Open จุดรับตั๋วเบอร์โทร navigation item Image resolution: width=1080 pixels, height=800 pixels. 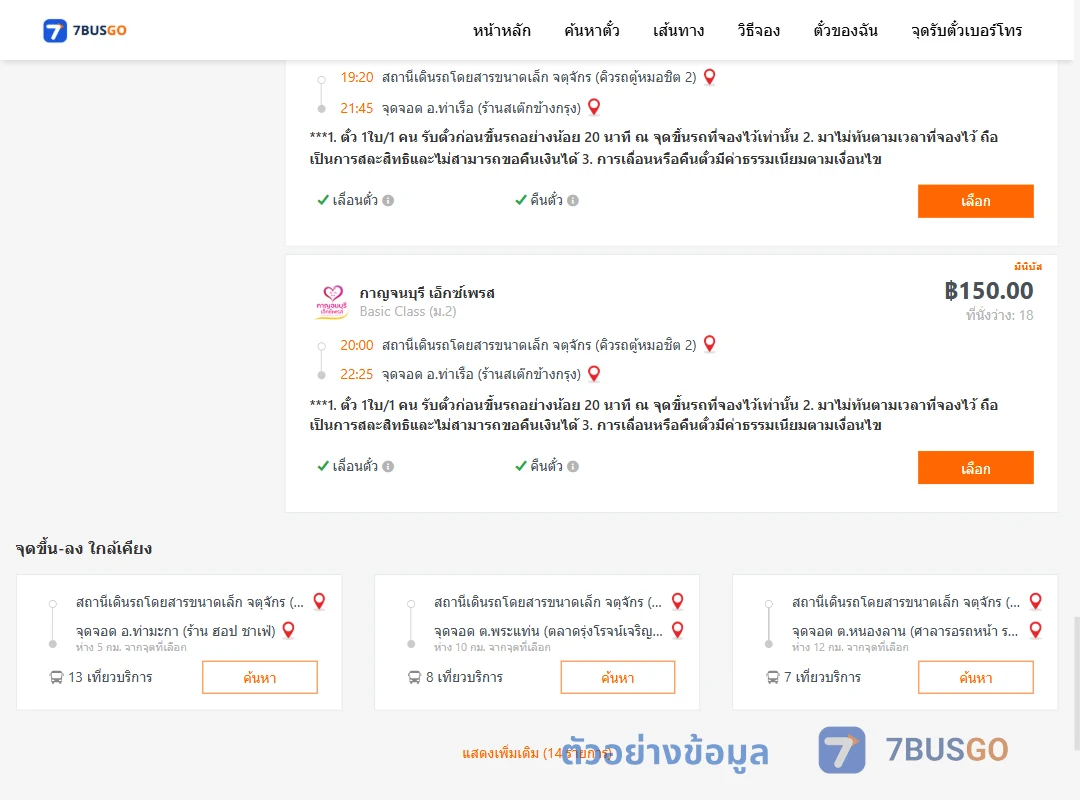pyautogui.click(x=966, y=31)
